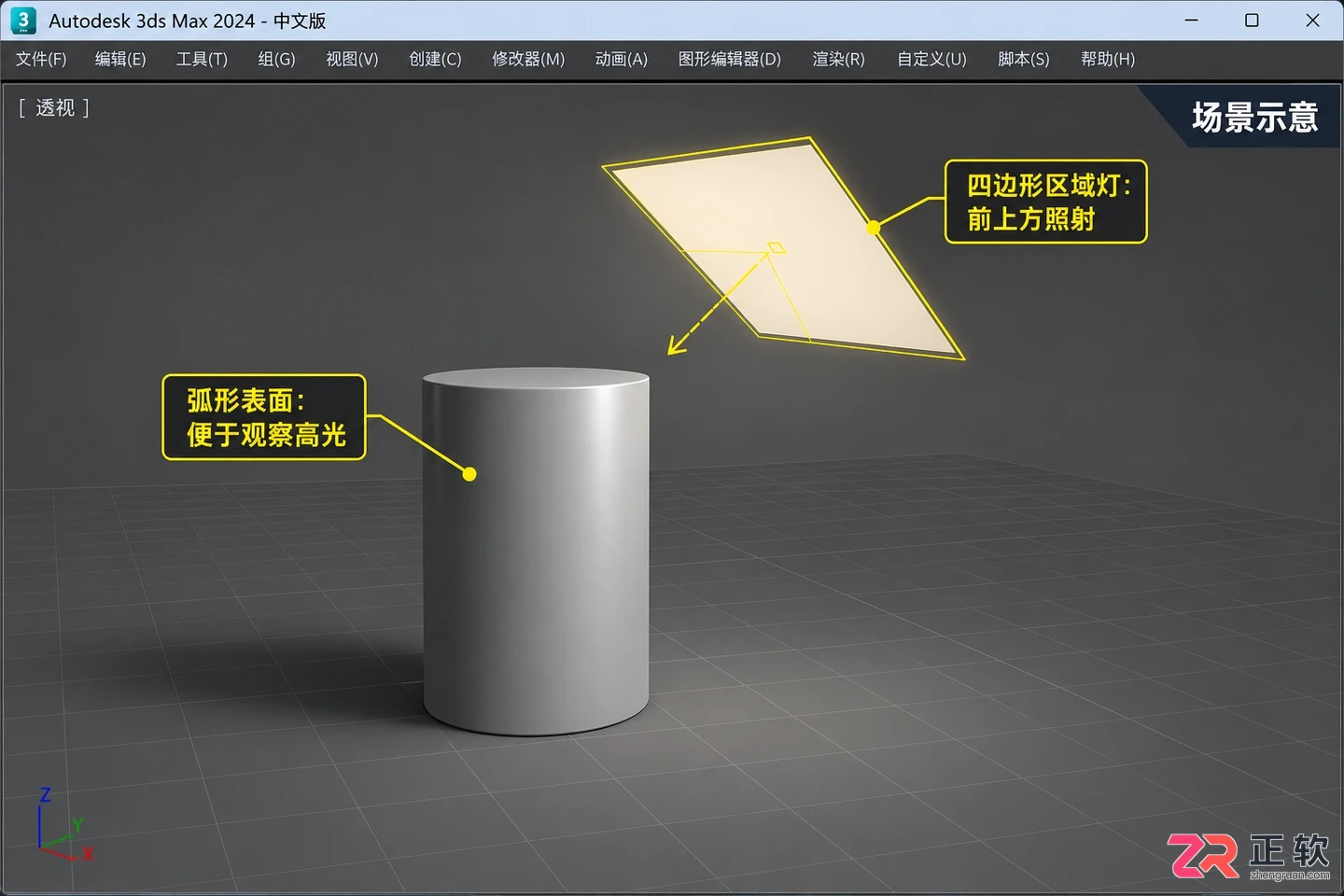Open the 修改器(M) menu

[528, 59]
